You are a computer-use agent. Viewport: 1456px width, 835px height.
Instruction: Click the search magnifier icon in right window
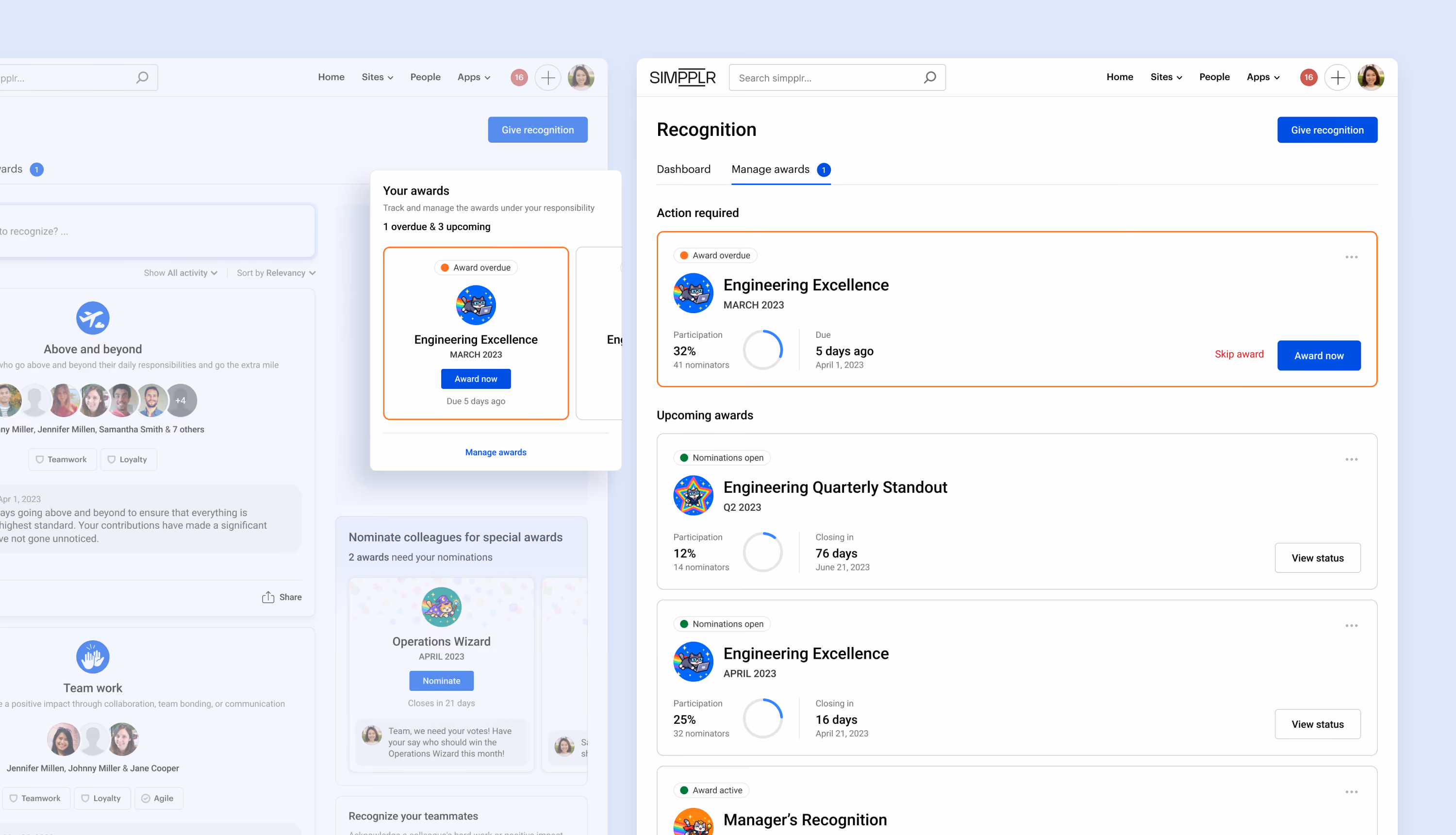pos(930,77)
